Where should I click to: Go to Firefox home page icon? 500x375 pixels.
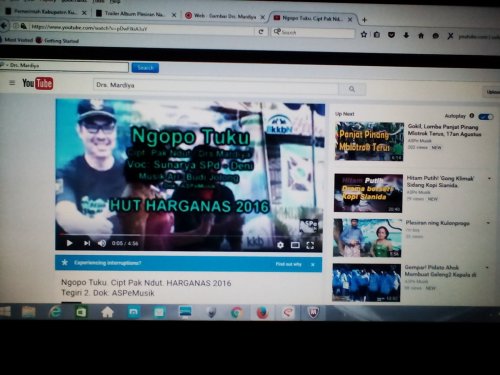(421, 35)
